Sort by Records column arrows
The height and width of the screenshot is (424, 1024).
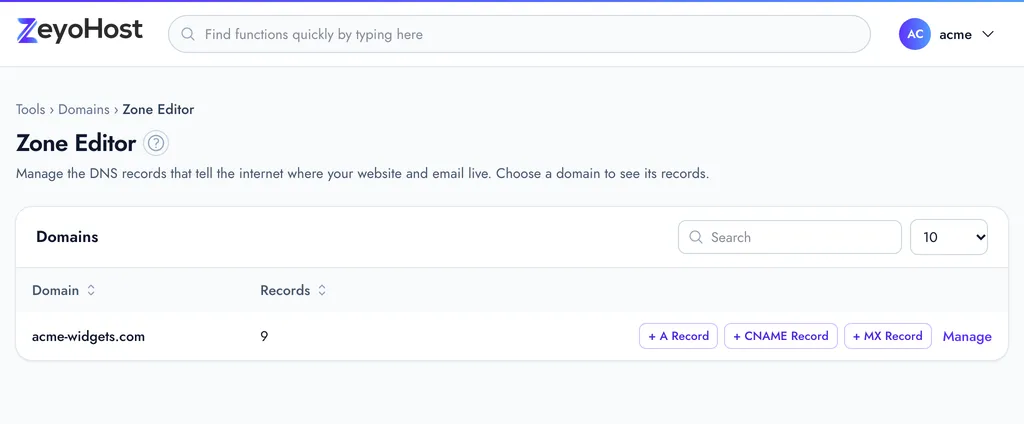322,290
